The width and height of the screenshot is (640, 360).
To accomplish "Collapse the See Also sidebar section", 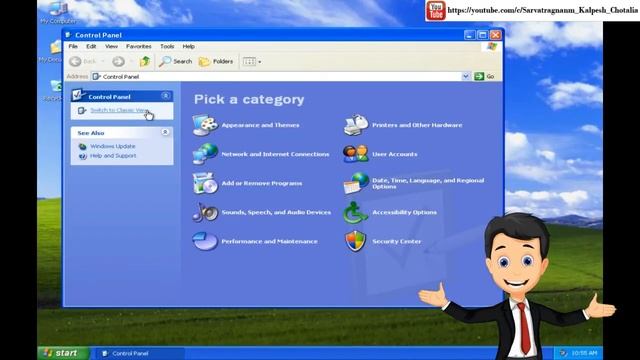I will point(165,132).
